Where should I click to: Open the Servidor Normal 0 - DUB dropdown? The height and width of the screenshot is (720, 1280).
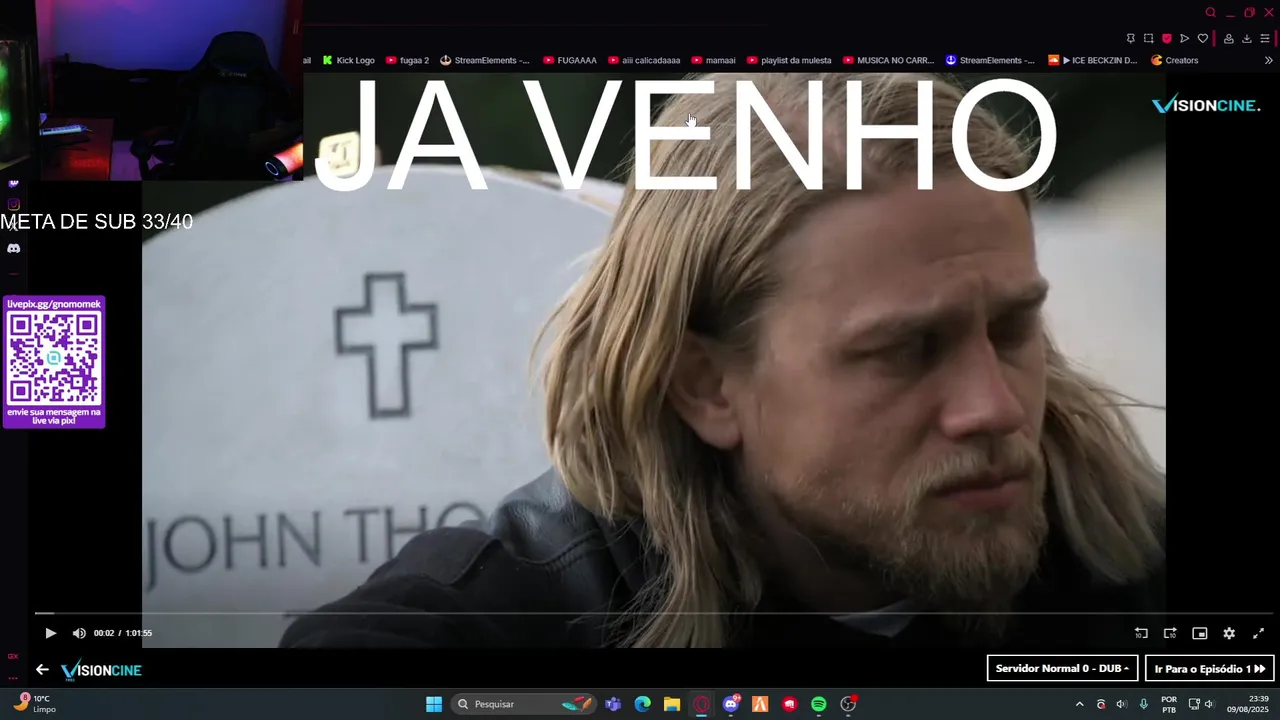[1062, 668]
